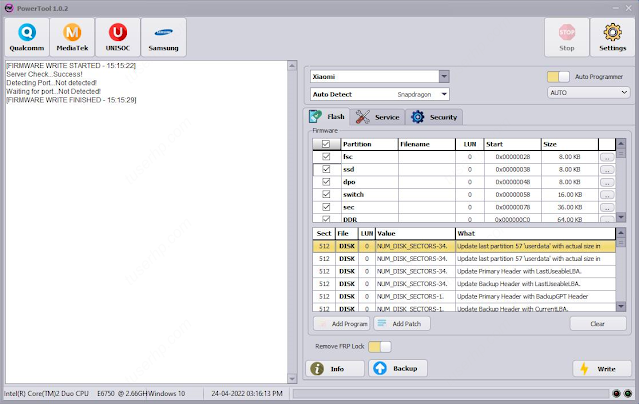
Task: Uncheck the switch partition checkbox
Action: (326, 194)
